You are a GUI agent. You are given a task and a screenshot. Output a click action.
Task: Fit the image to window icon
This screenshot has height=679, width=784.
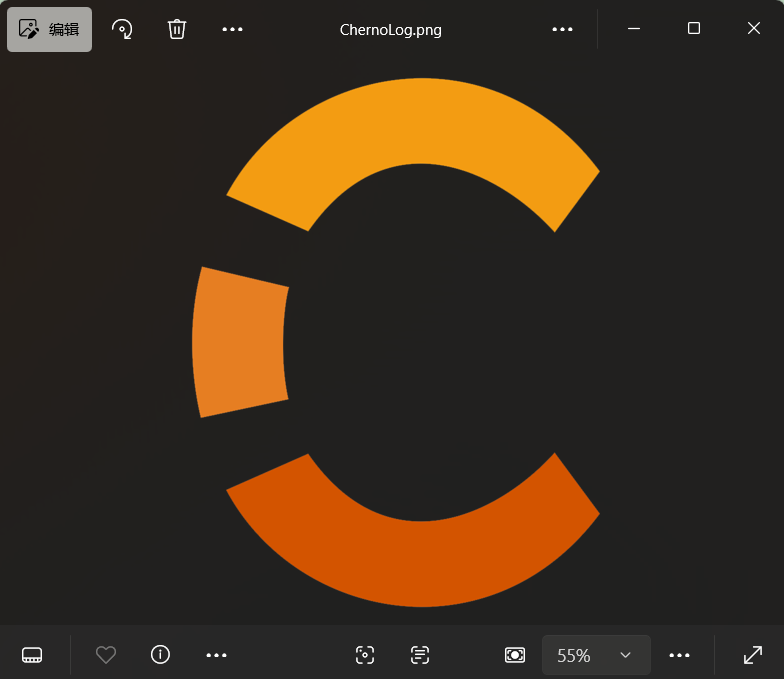coord(514,655)
